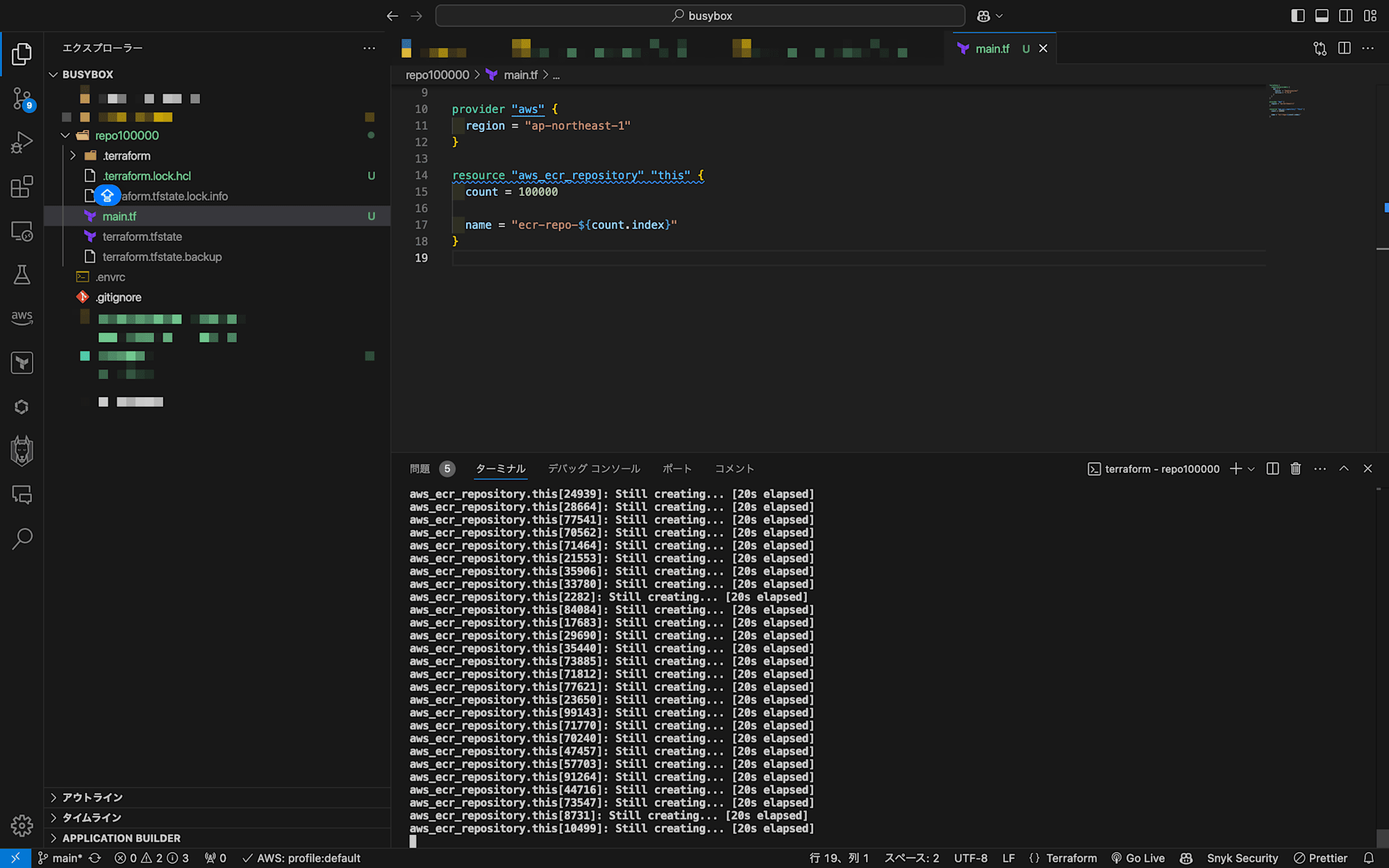1389x868 pixels.
Task: Open errors and warnings status item
Action: coord(151,858)
